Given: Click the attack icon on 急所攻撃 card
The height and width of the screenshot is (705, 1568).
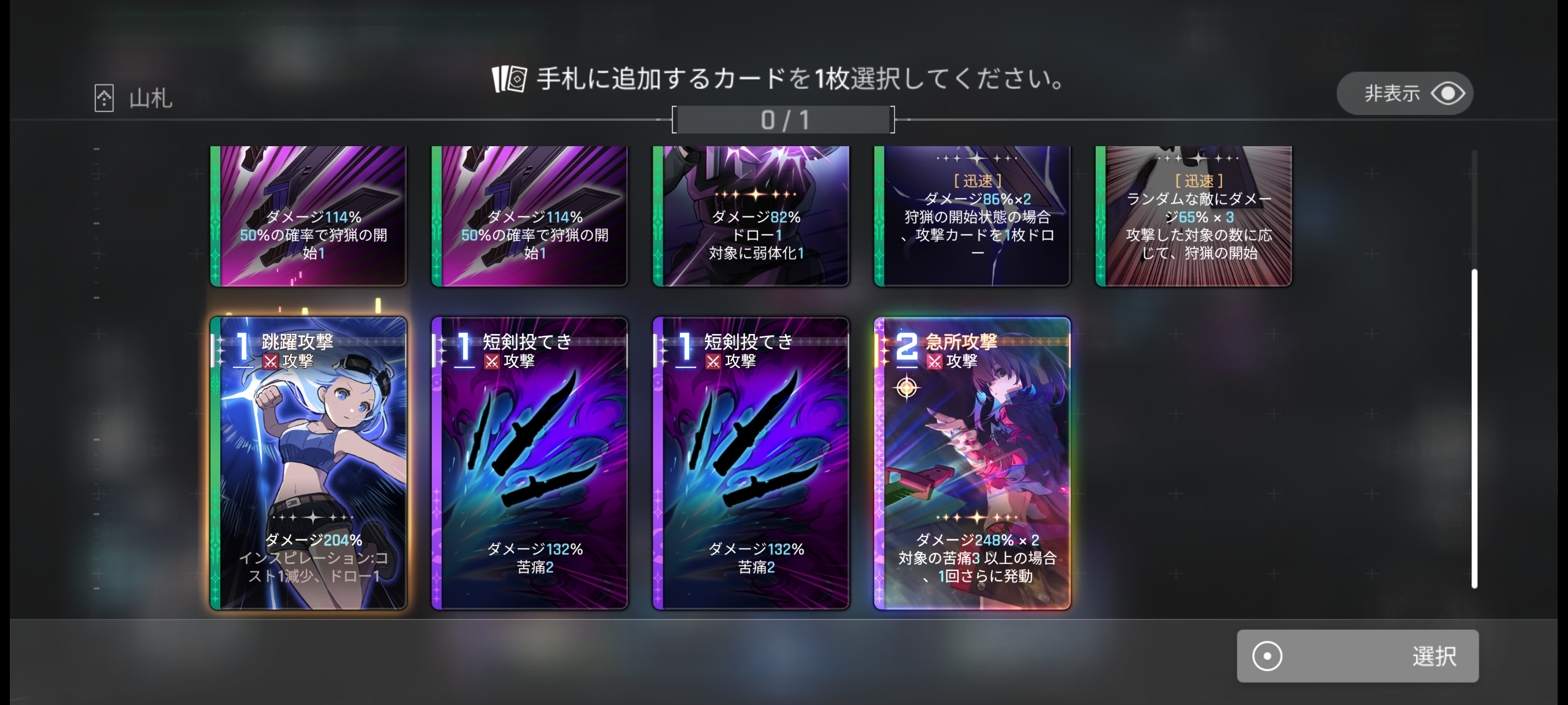Looking at the screenshot, I should pos(934,361).
